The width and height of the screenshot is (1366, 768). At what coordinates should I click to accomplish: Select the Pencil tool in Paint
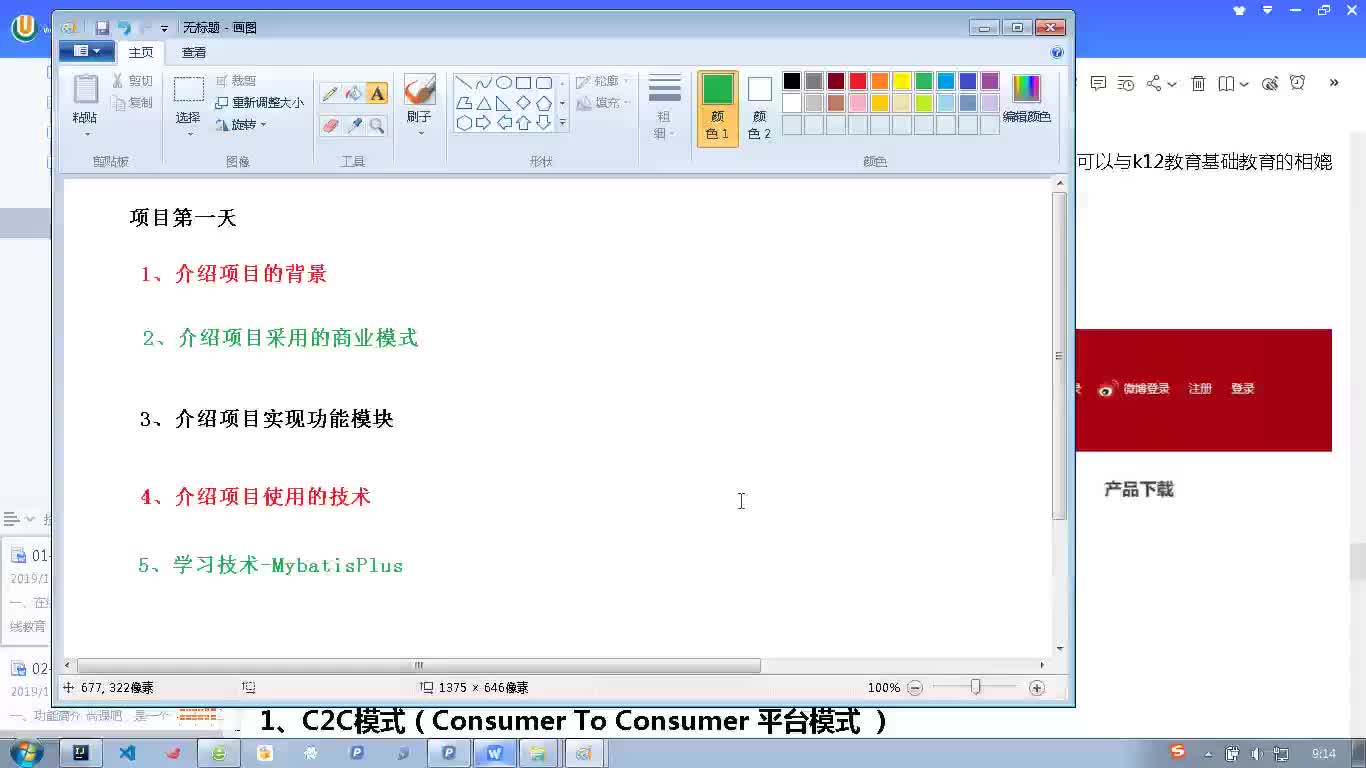point(330,93)
